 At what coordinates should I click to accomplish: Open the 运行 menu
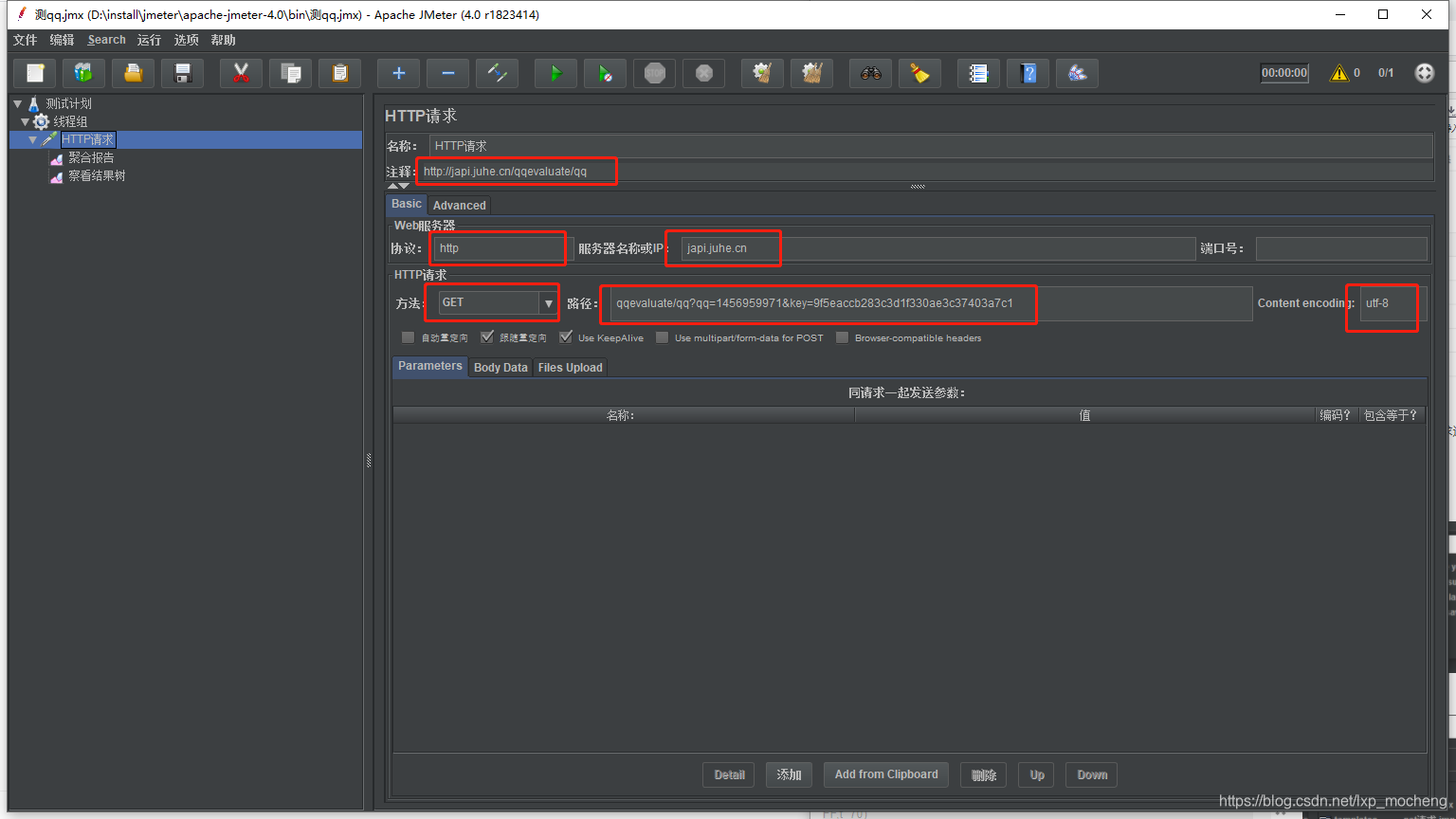point(149,40)
